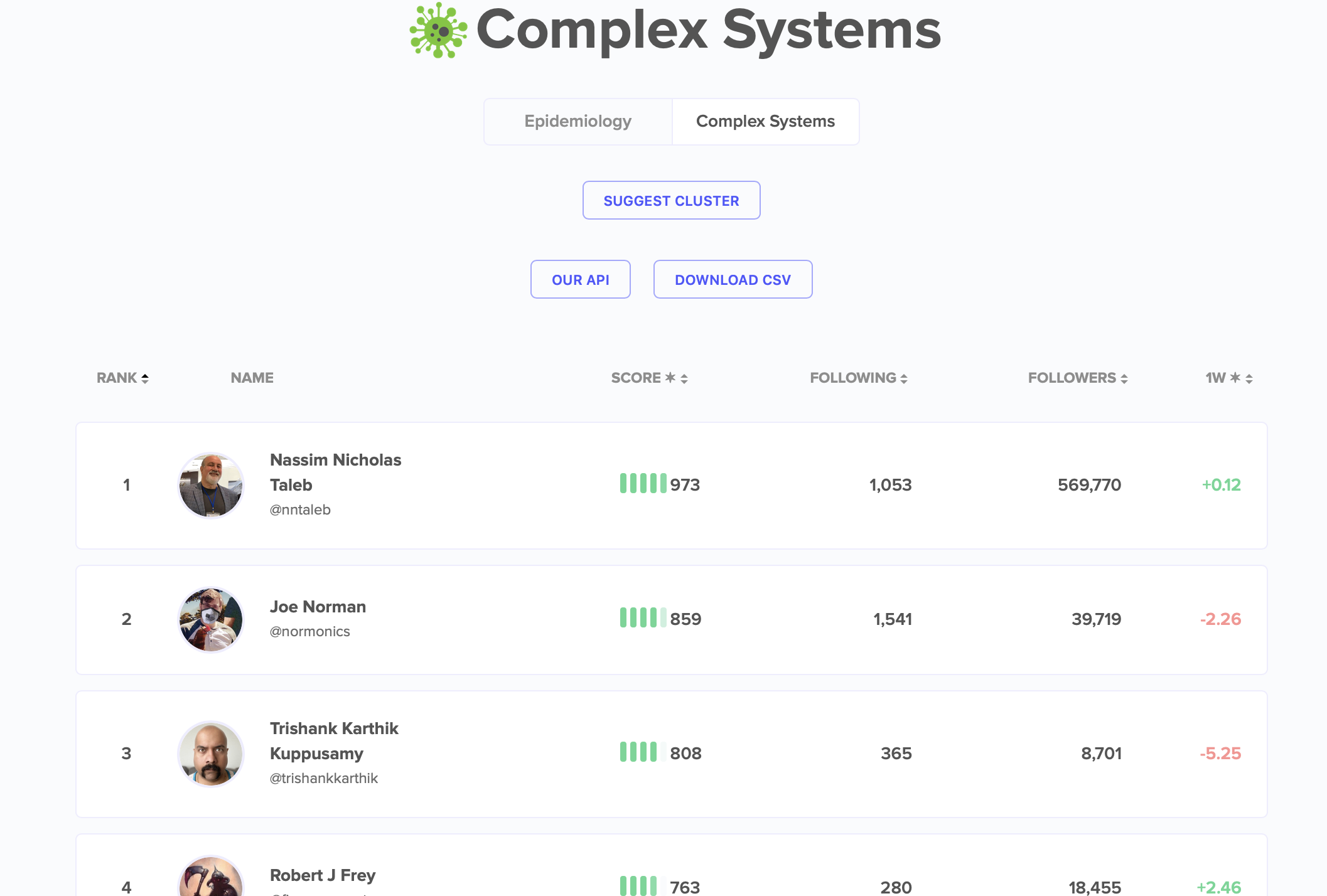Viewport: 1327px width, 896px height.
Task: Sort by Rank column arrows
Action: click(145, 378)
